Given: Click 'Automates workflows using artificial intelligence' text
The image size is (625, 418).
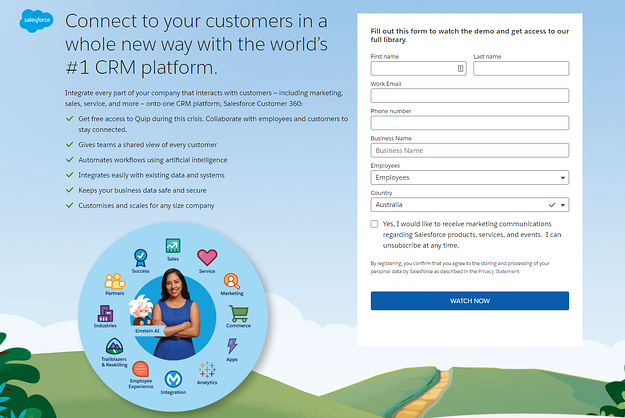Looking at the screenshot, I should pyautogui.click(x=153, y=160).
